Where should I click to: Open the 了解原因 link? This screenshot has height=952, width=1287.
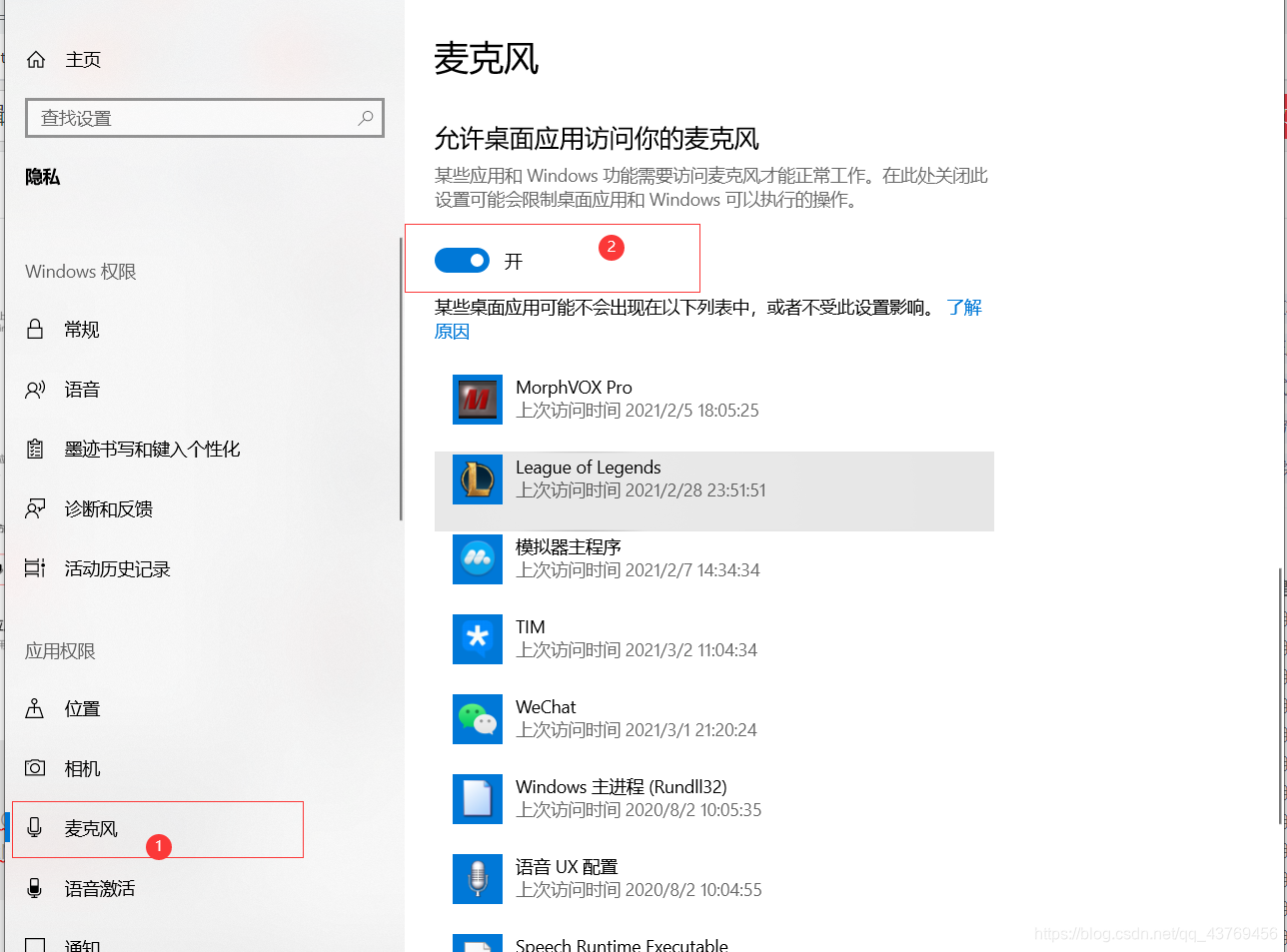(x=964, y=307)
